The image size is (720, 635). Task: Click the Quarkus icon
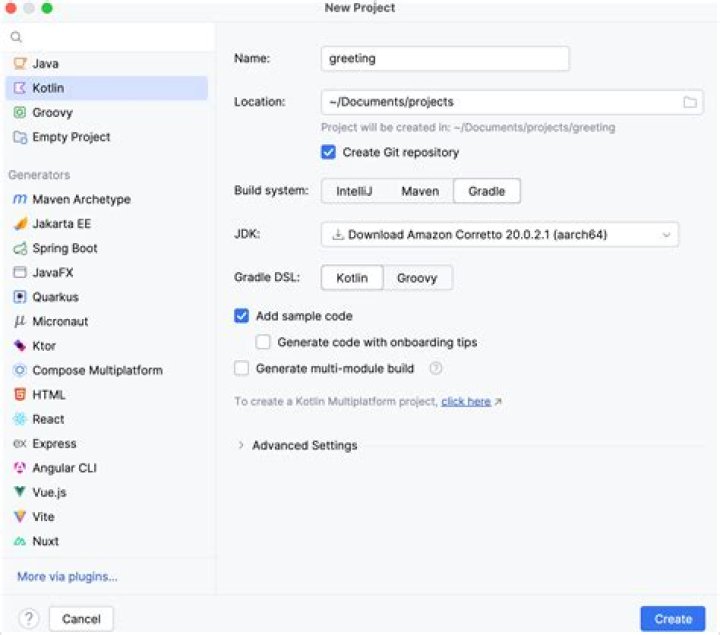click(20, 297)
